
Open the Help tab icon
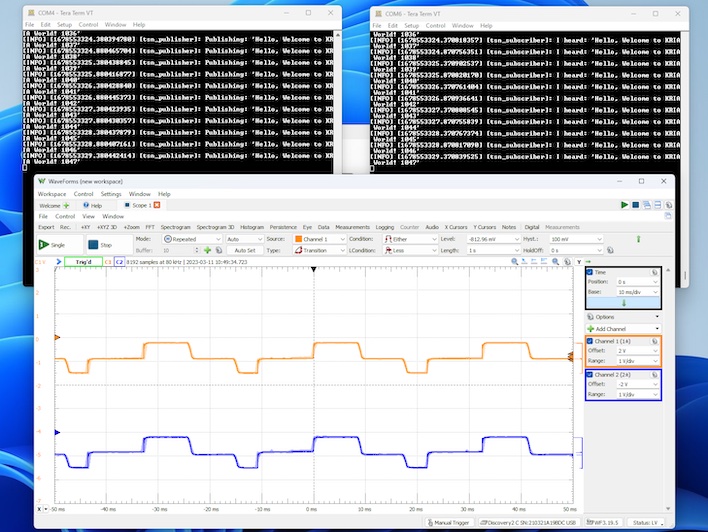(86, 205)
